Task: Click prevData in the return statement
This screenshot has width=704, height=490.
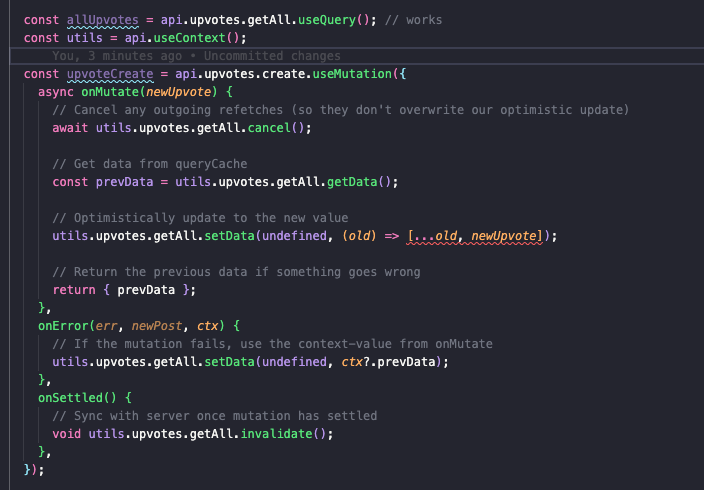Action: pos(146,290)
